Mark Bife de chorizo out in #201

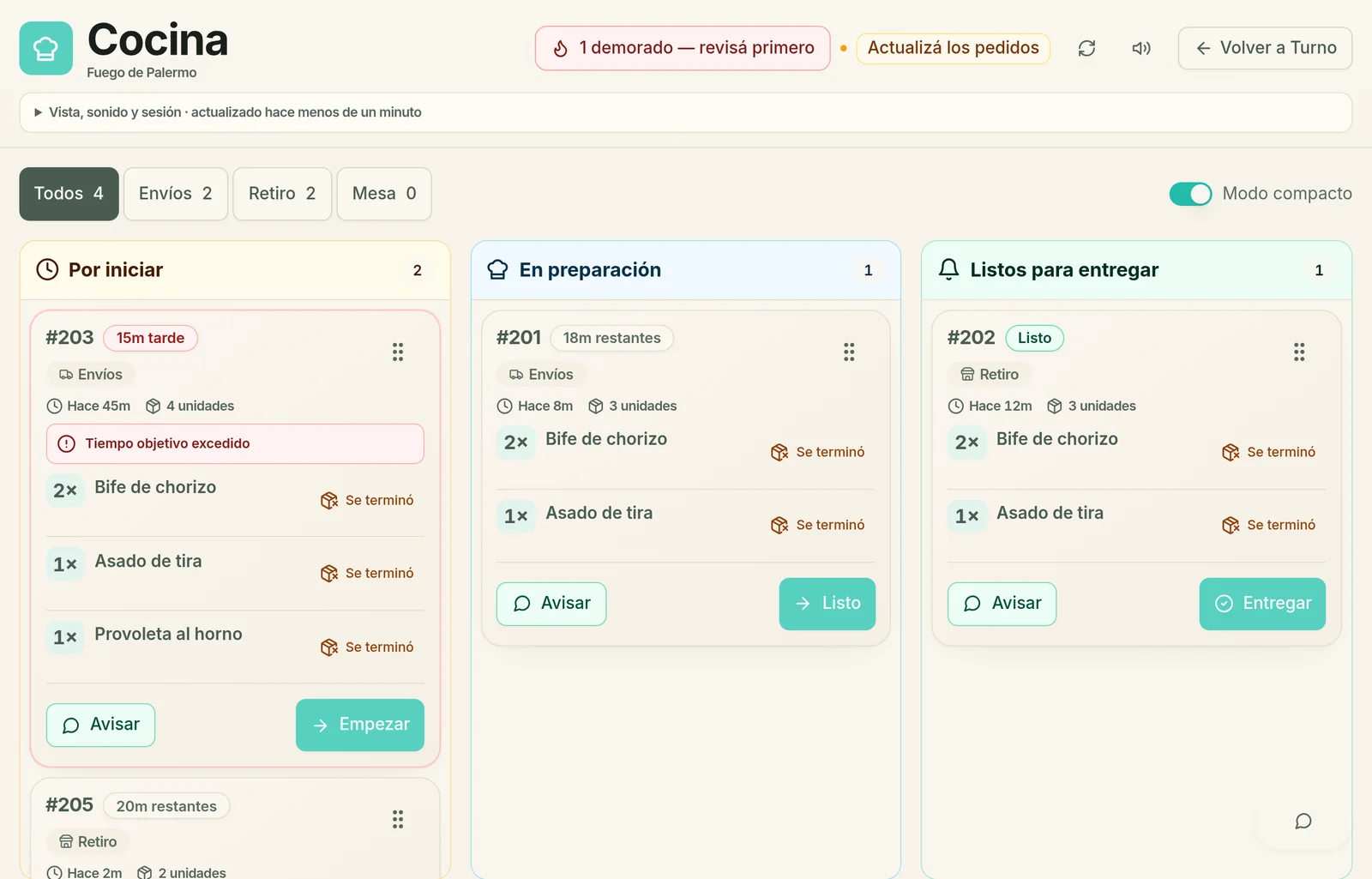click(818, 452)
